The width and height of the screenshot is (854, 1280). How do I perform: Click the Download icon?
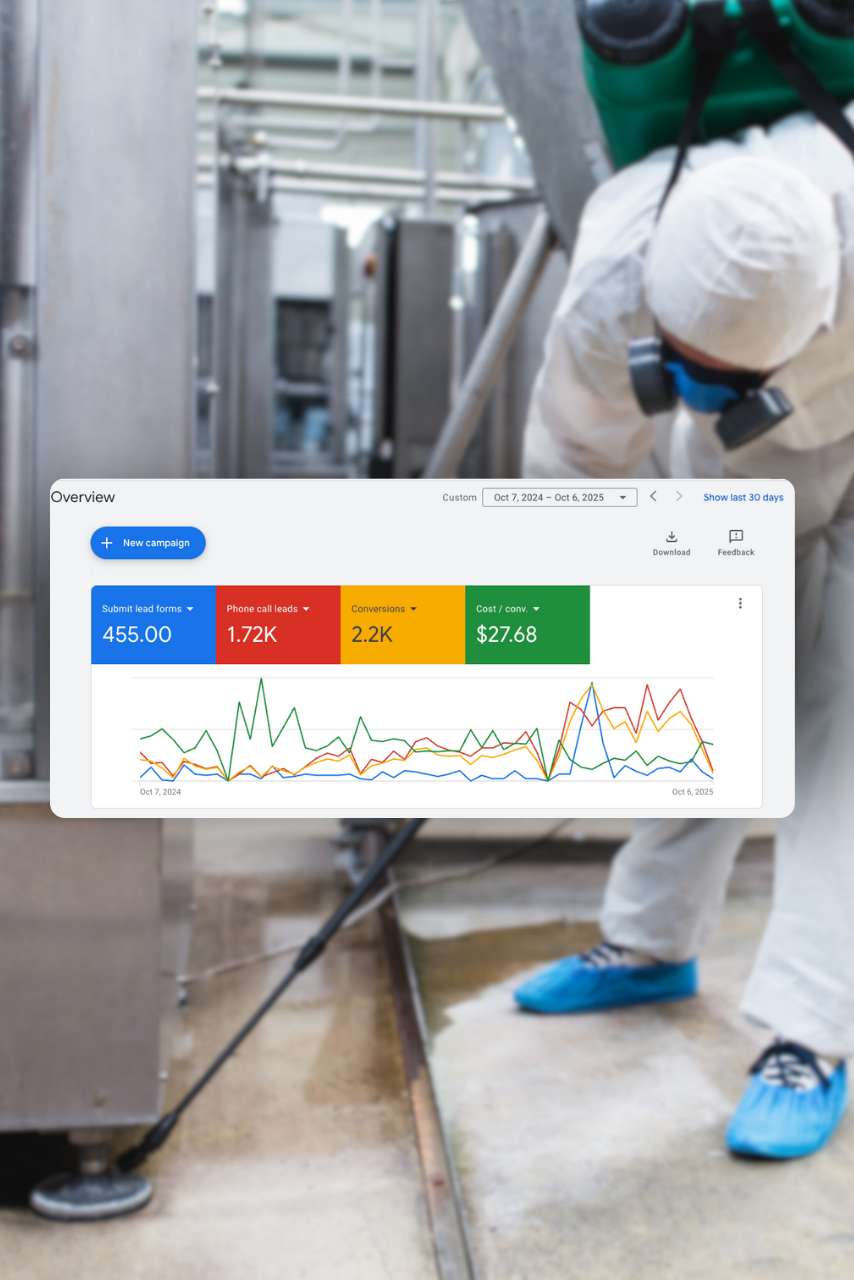(x=671, y=537)
